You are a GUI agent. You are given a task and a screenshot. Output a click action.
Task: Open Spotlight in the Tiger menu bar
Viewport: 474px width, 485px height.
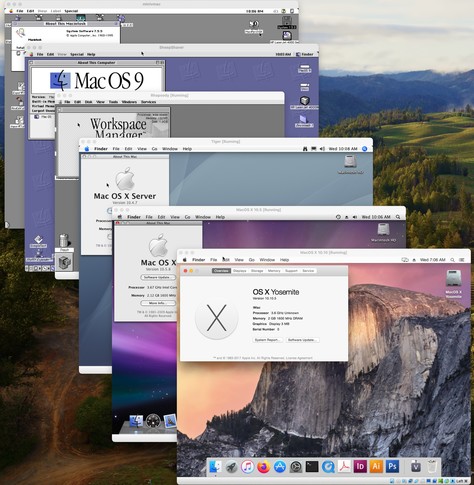[365, 149]
